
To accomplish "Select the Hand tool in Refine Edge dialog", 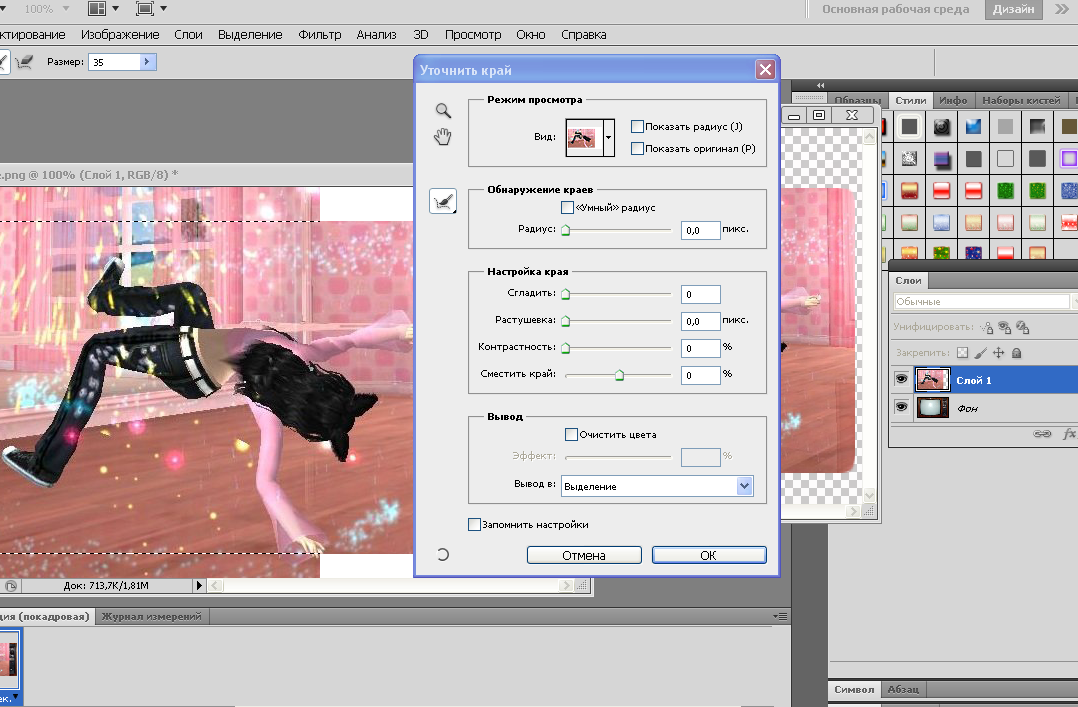I will point(443,137).
